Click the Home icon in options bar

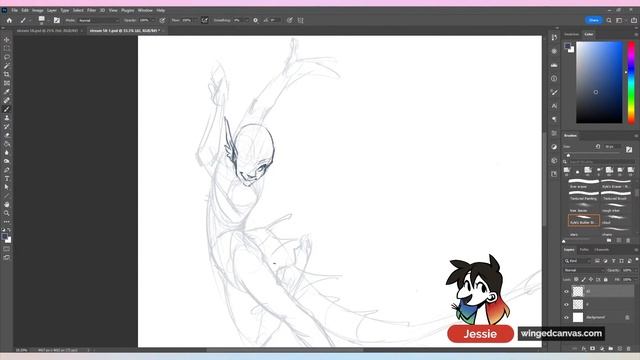pyautogui.click(x=9, y=20)
